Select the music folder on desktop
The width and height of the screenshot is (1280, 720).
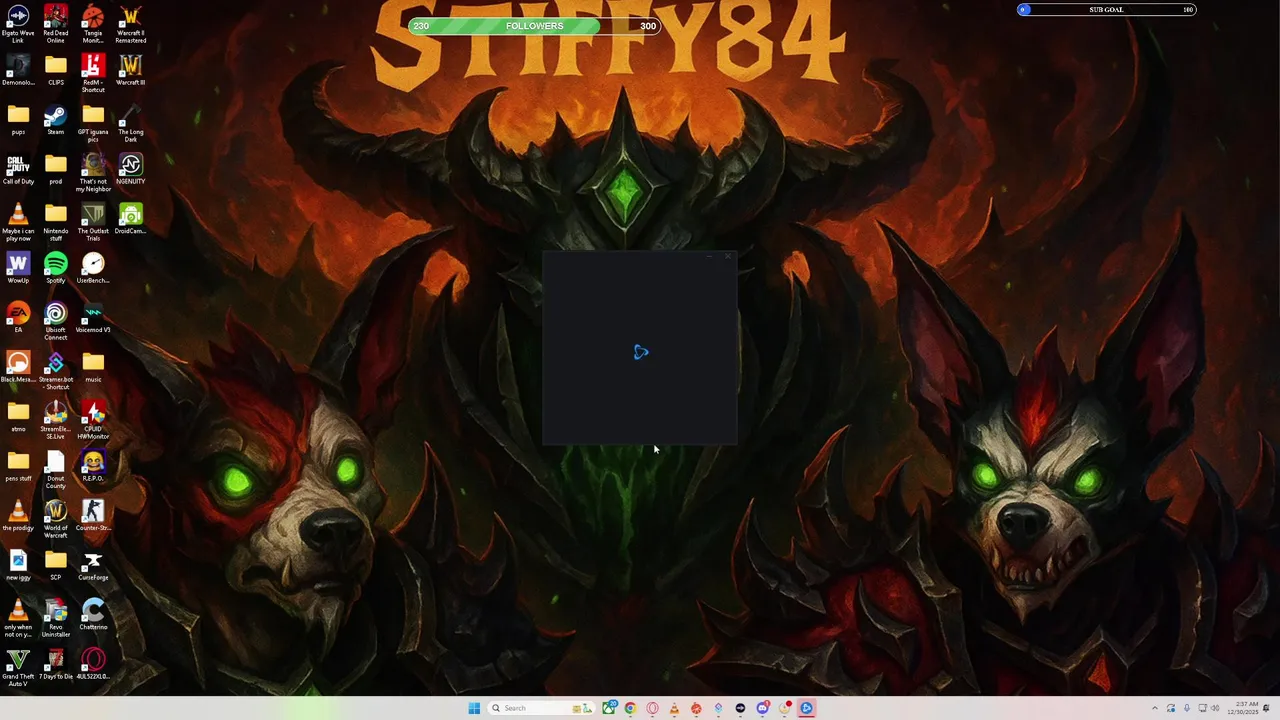click(93, 366)
